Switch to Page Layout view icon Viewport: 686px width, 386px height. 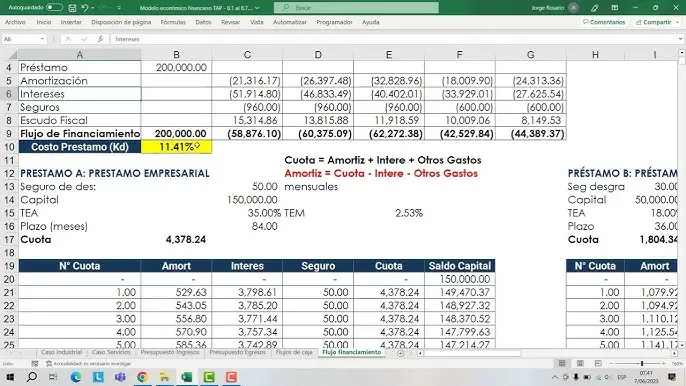580,363
